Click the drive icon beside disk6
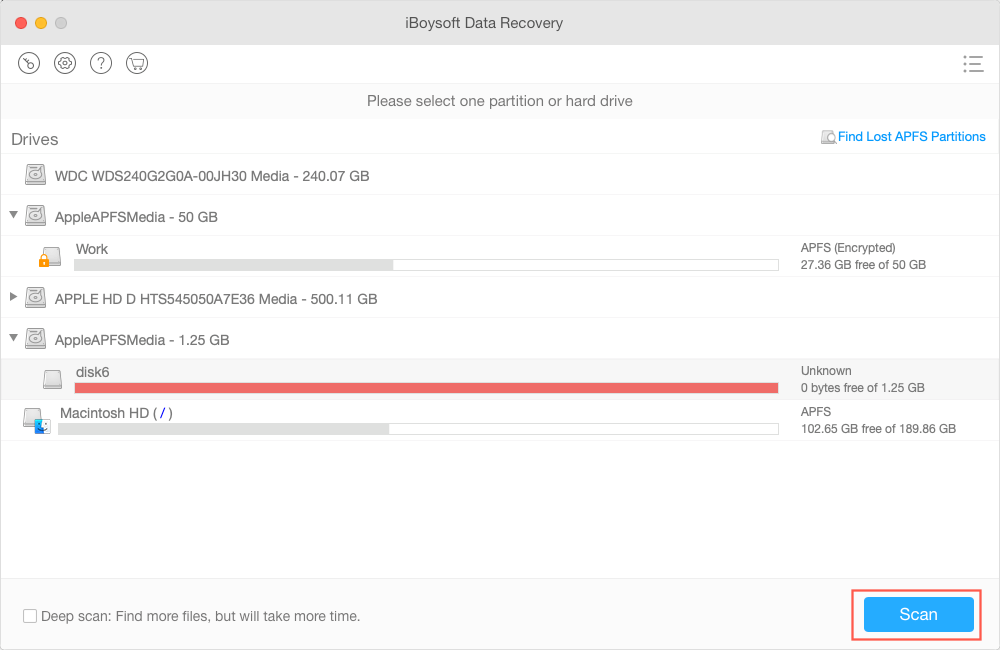The height and width of the screenshot is (650, 1000). [x=52, y=379]
